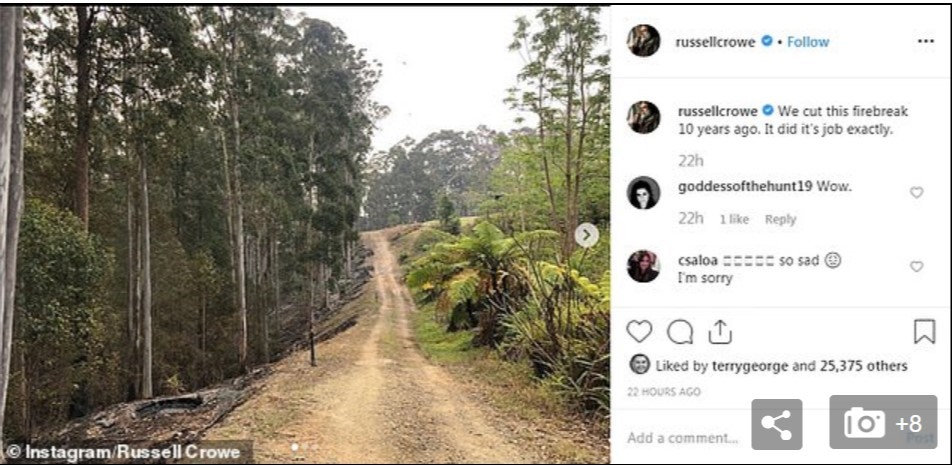Click the gray share button overlay

777,424
